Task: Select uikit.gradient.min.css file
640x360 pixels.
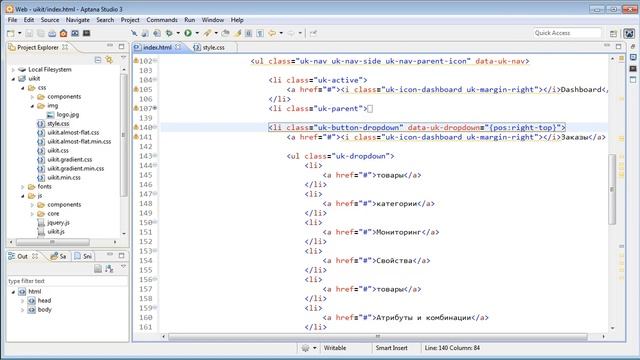Action: coord(71,169)
